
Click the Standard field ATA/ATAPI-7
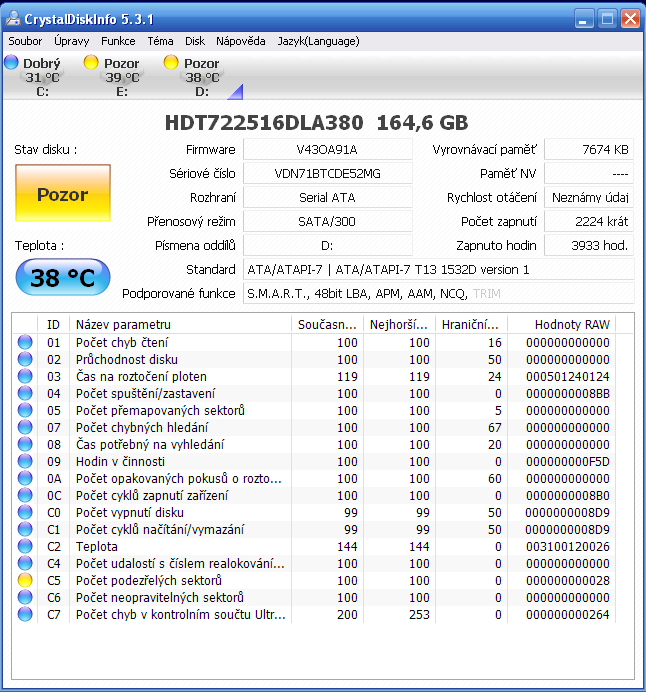pos(439,269)
